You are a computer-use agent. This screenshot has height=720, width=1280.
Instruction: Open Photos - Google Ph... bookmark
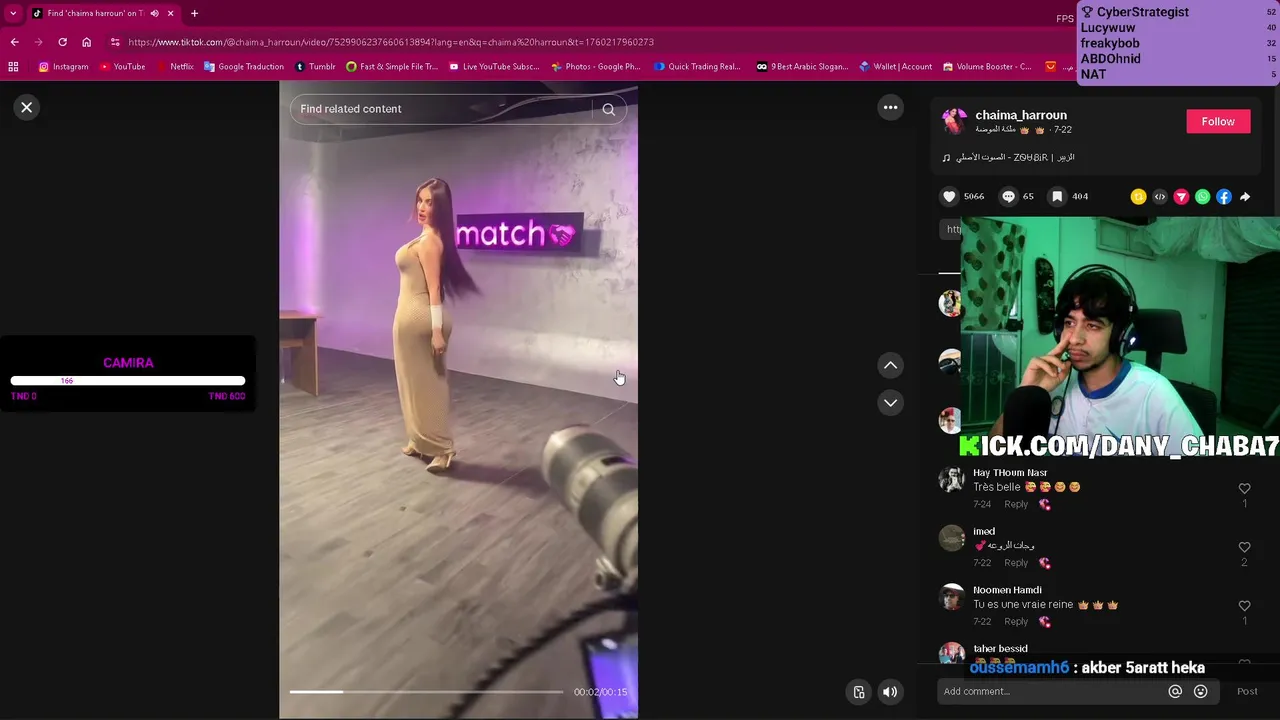[x=596, y=67]
